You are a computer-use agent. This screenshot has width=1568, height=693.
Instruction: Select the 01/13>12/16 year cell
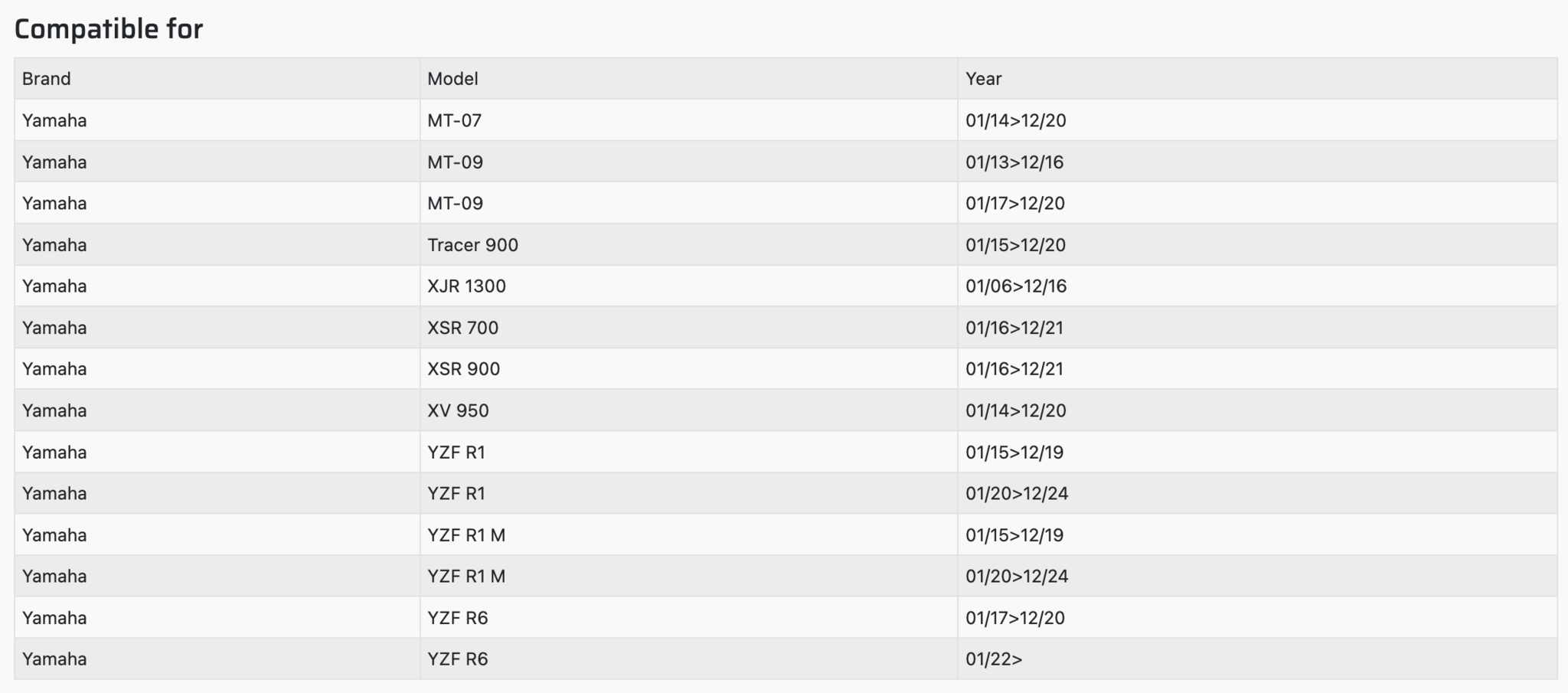[x=1014, y=162]
